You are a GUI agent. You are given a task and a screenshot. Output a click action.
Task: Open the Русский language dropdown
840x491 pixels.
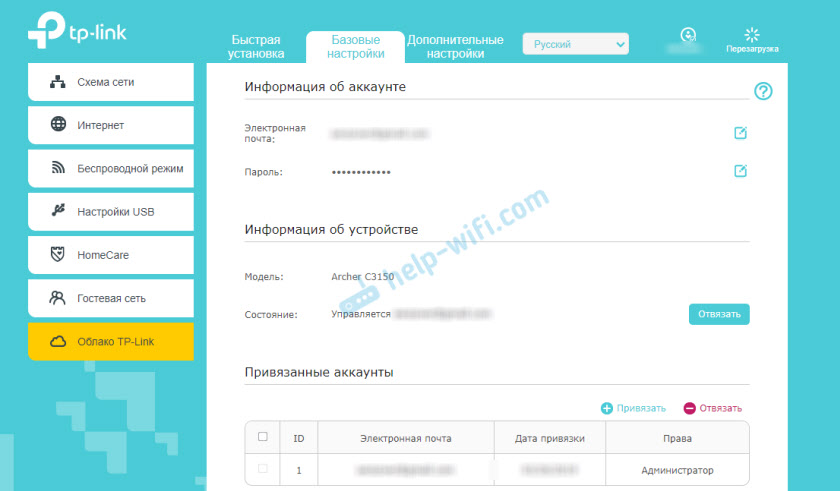[576, 44]
